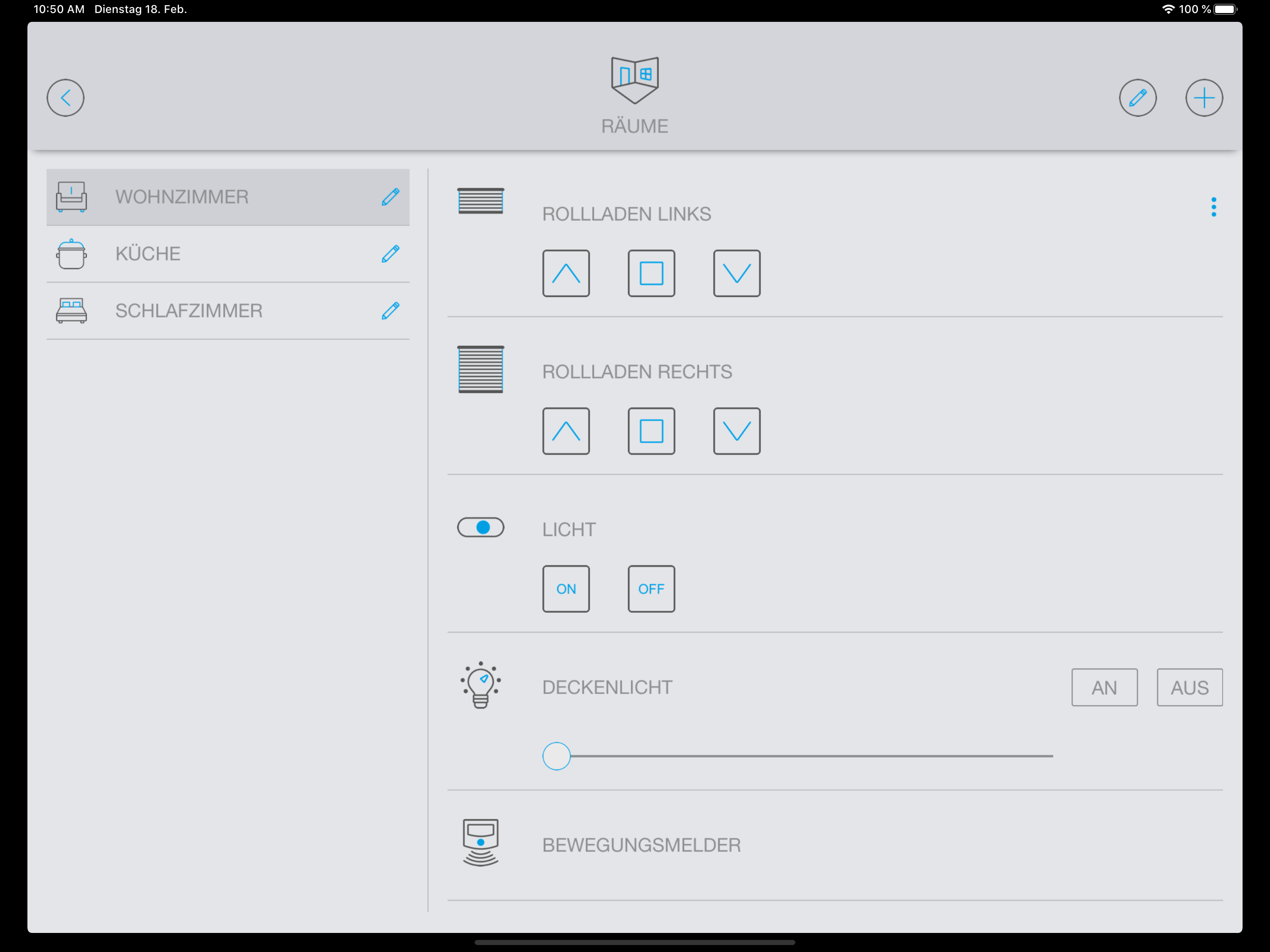Click the Wohnzimmer armchair icon
This screenshot has width=1270, height=952.
71,197
